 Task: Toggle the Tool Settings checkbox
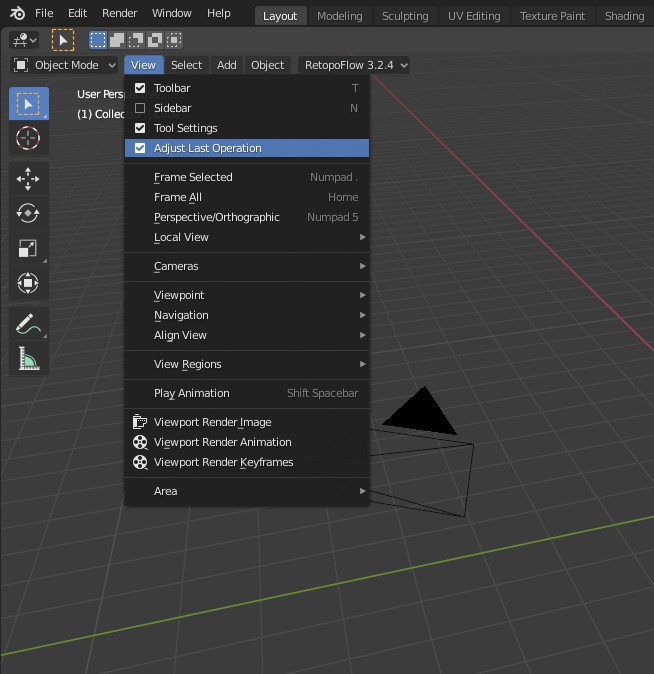[140, 128]
